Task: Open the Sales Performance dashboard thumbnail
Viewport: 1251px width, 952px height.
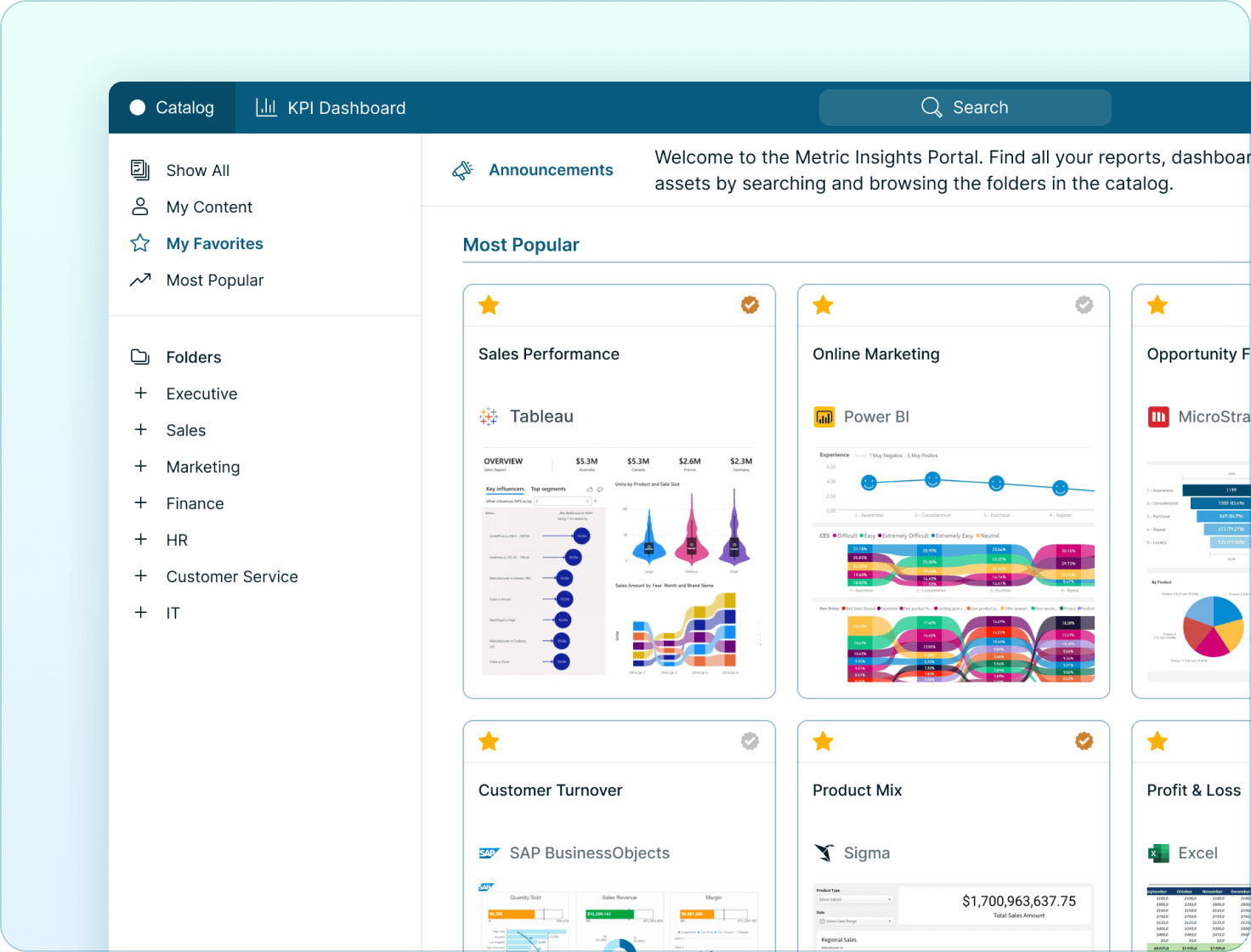Action: [x=620, y=562]
